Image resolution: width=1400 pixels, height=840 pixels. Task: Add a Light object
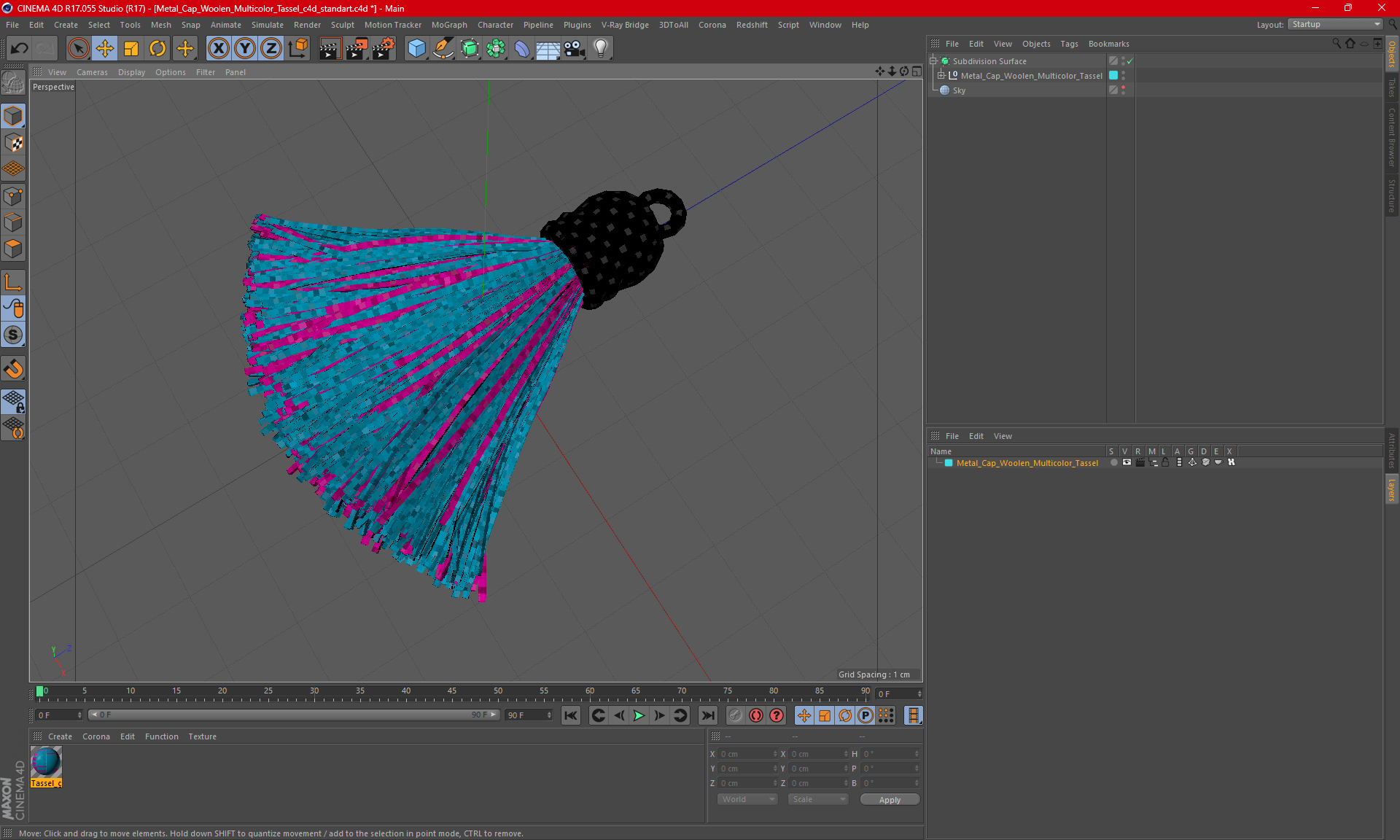(x=601, y=49)
